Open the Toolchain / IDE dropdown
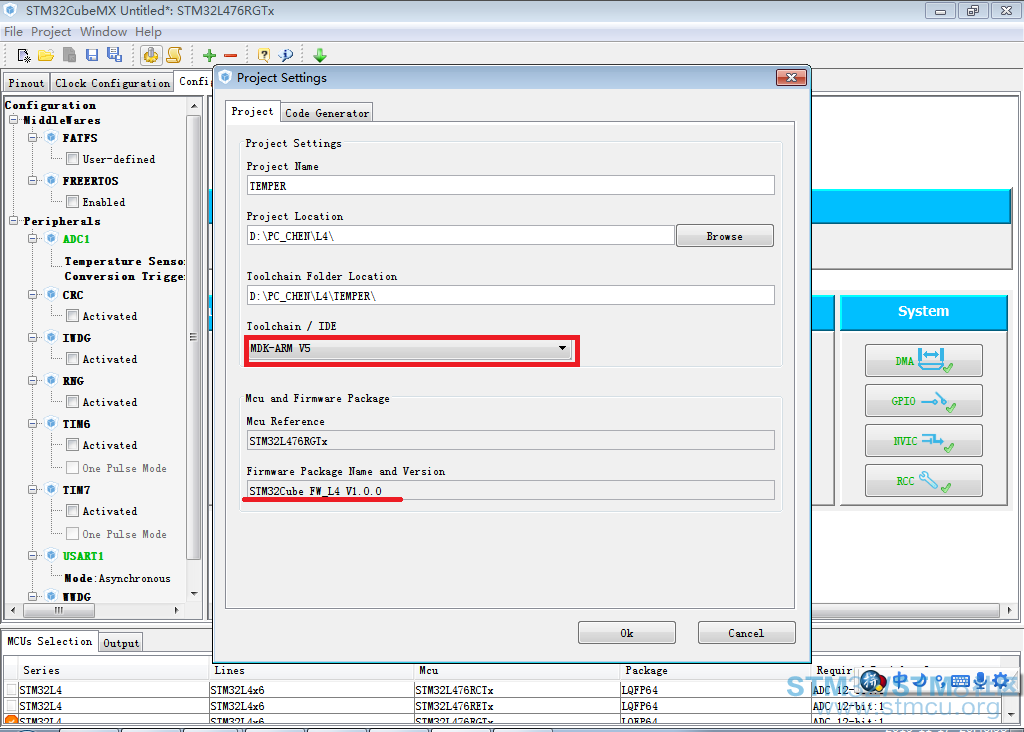This screenshot has width=1024, height=732. [x=410, y=349]
